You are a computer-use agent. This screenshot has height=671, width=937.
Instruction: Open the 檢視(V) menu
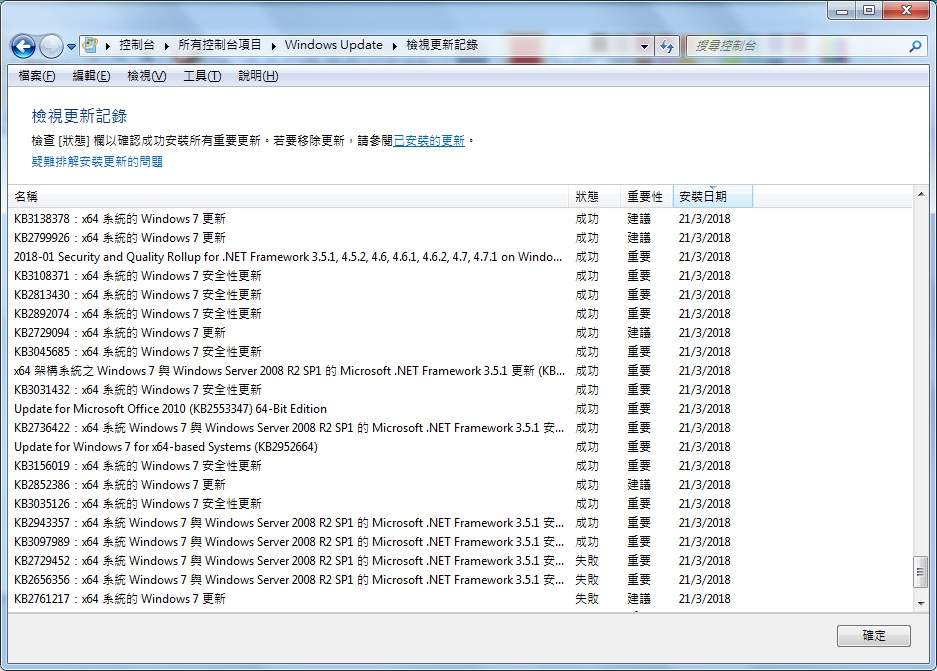[146, 76]
